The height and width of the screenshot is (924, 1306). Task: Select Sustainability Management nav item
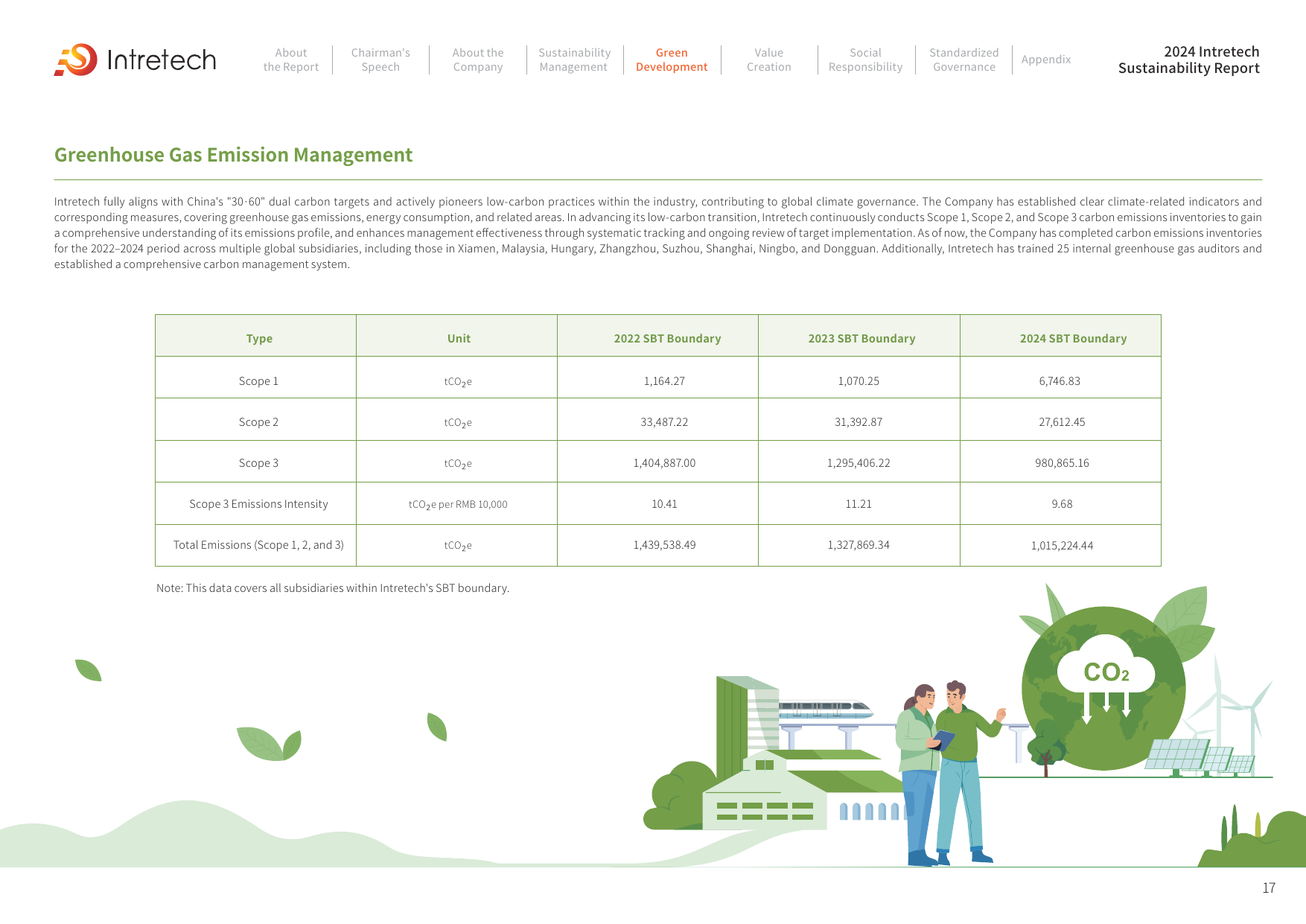point(574,60)
